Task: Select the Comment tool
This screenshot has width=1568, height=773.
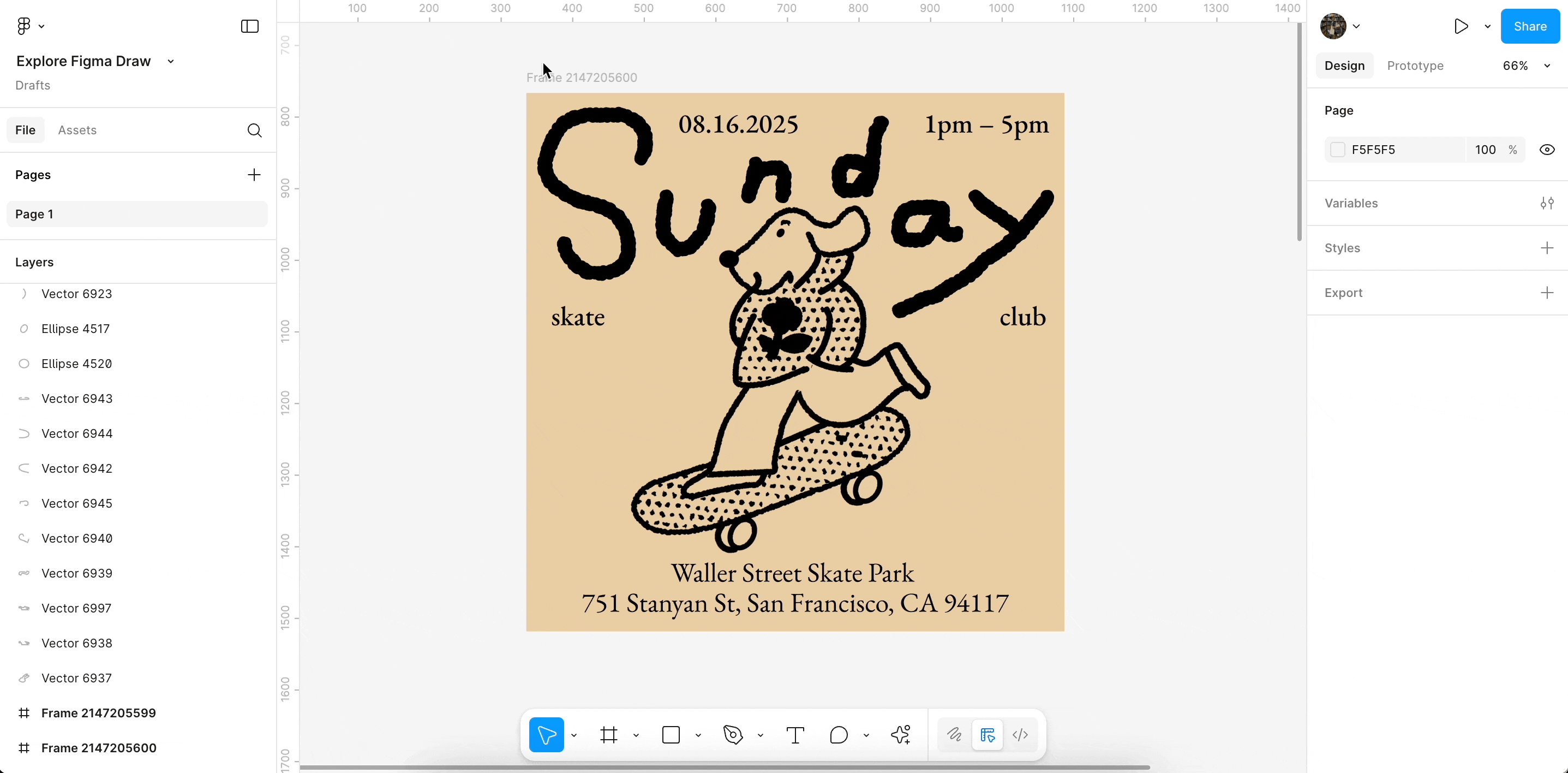Action: pos(838,735)
